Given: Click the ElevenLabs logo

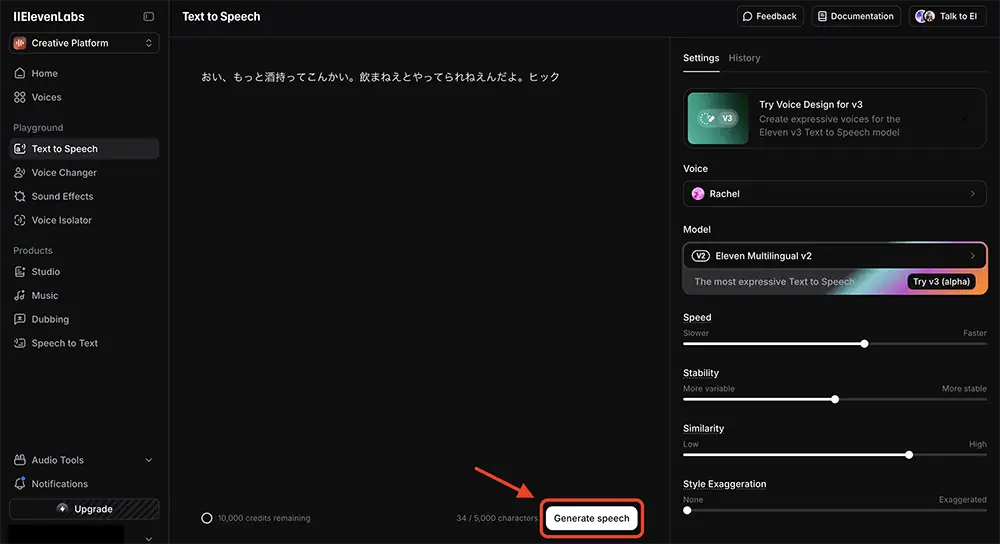Looking at the screenshot, I should (x=48, y=17).
